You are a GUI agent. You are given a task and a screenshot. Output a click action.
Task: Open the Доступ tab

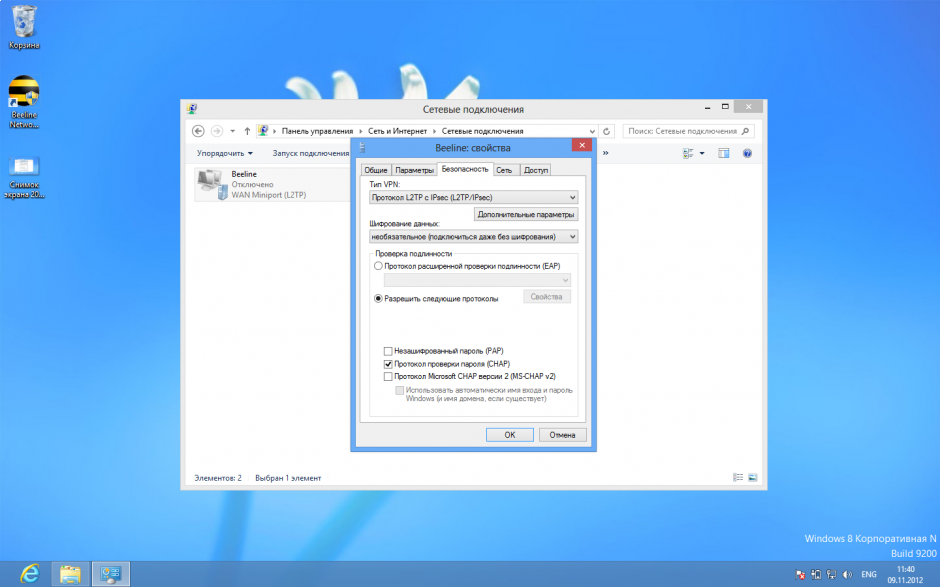click(x=535, y=170)
